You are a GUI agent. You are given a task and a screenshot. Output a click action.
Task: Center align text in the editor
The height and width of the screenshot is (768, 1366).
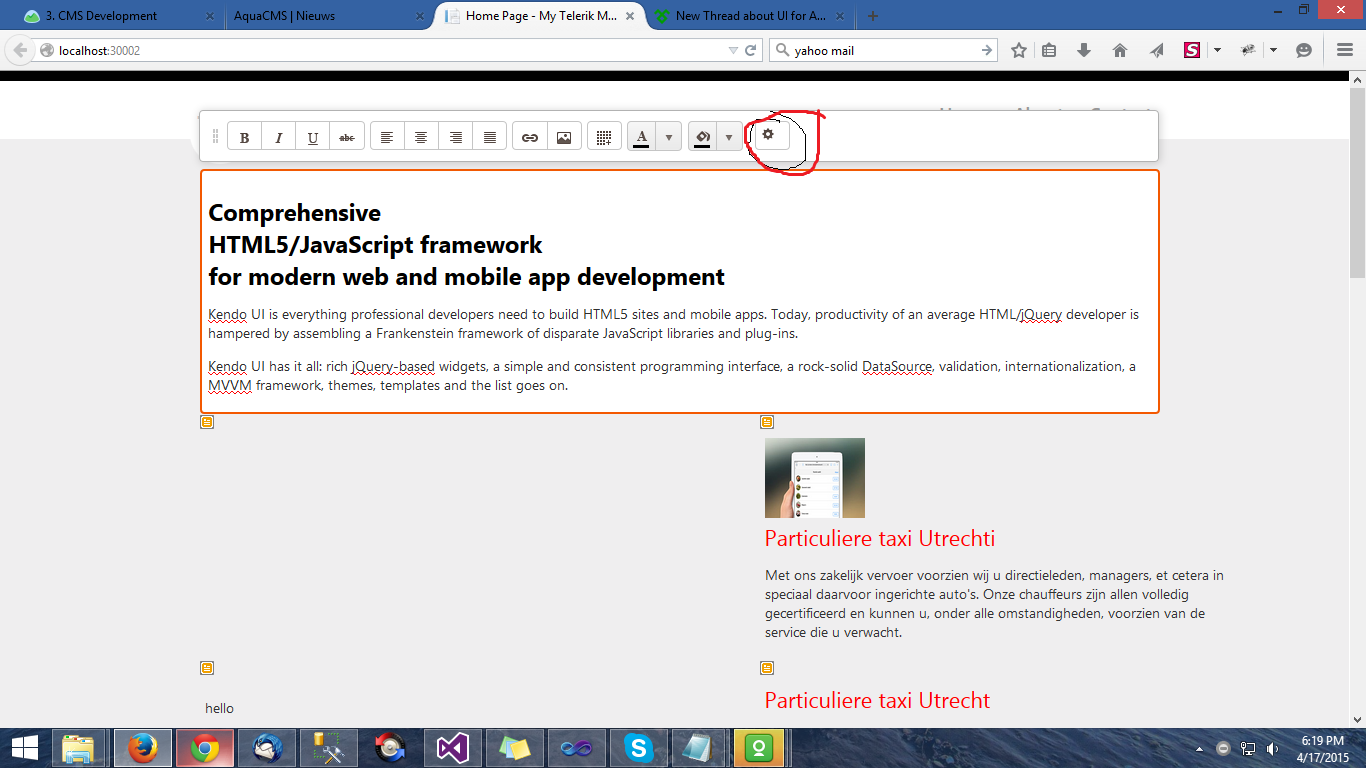(x=421, y=137)
